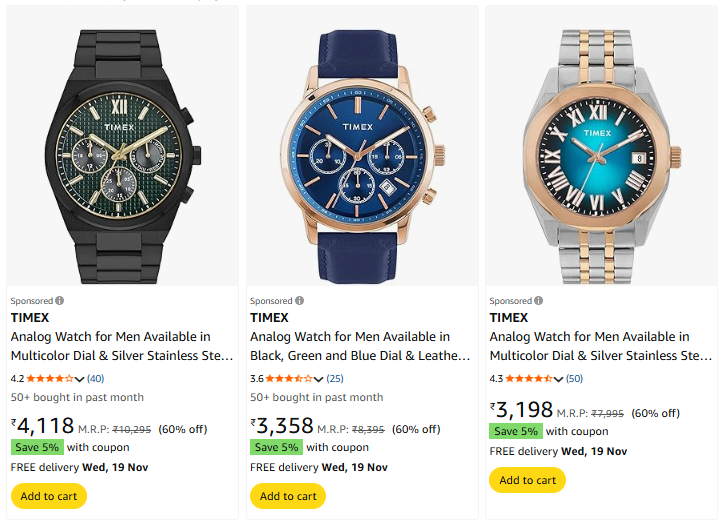725x522 pixels.
Task: Add the ₹3,198 two-tone Timex to cart
Action: point(527,480)
